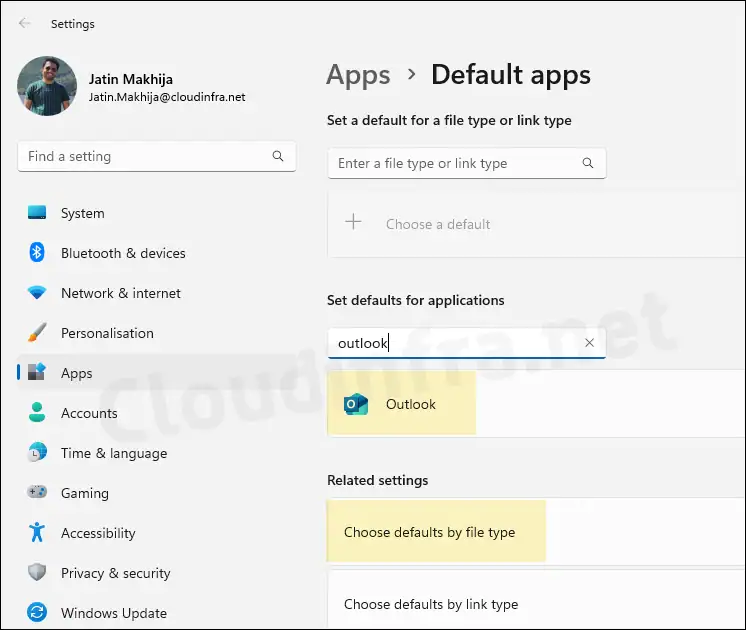
Task: Click the magnifier icon in Find a setting
Action: pos(278,156)
